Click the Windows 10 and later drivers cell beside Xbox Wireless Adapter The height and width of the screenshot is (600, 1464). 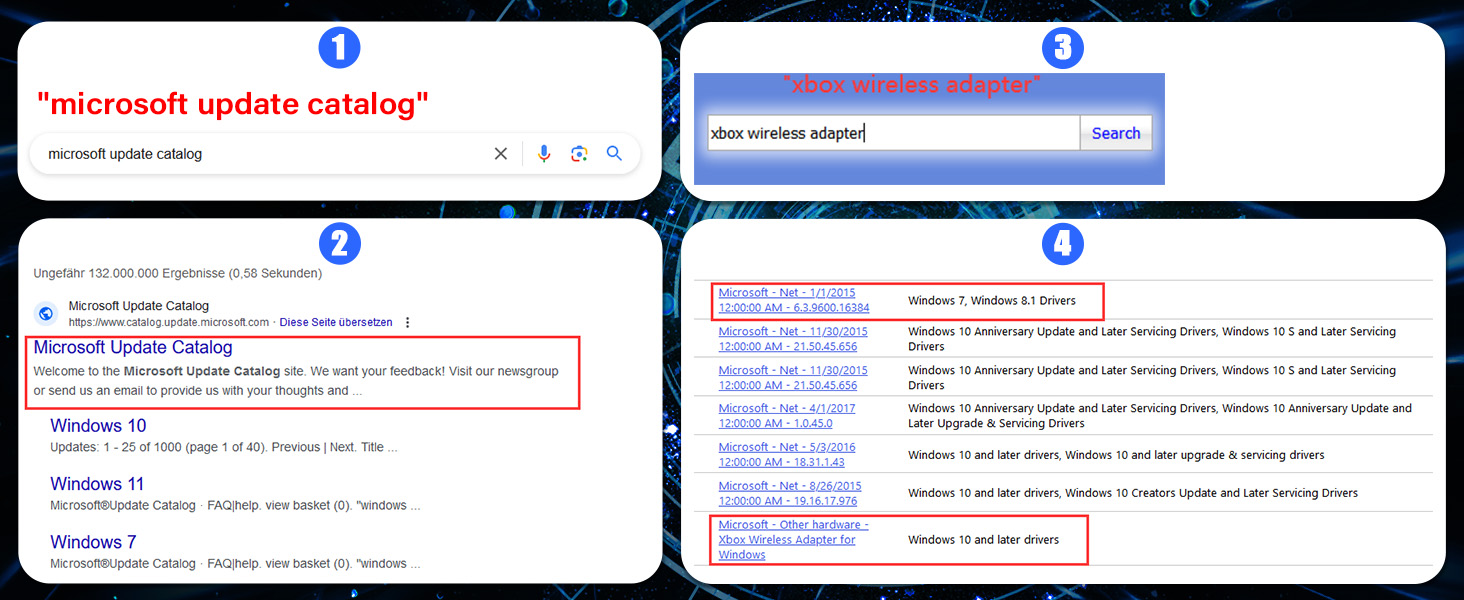pos(983,540)
